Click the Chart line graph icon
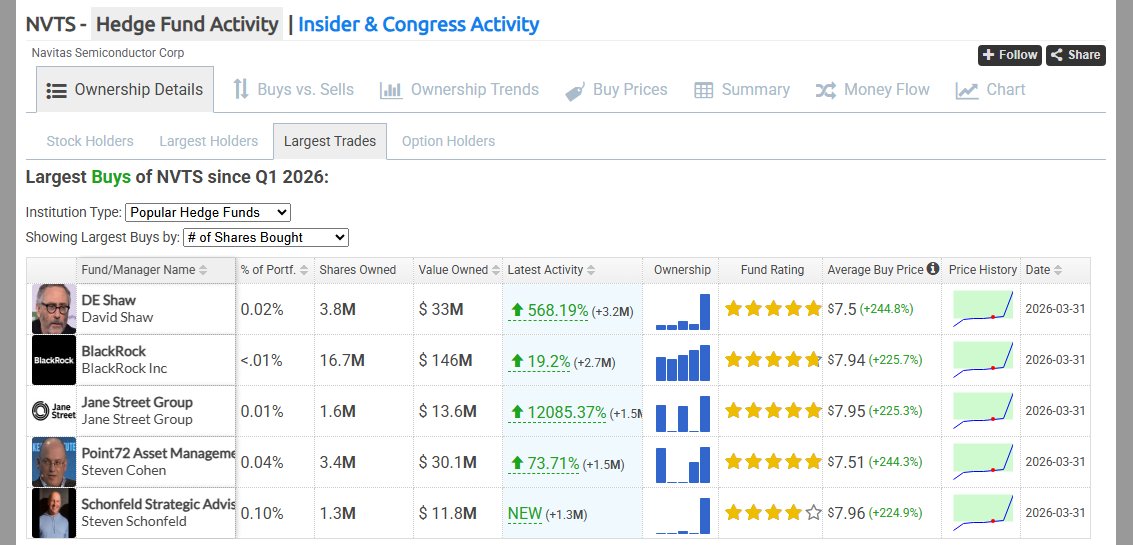 point(967,90)
